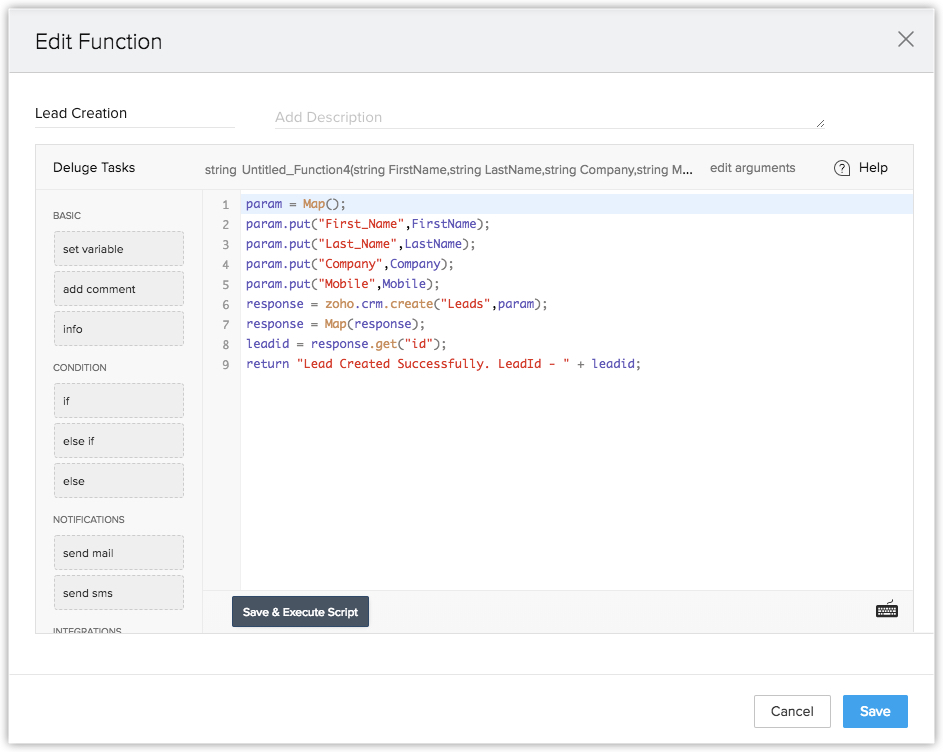Image resolution: width=943 pixels, height=752 pixels.
Task: Place cursor on the return statement line
Action: pyautogui.click(x=442, y=364)
